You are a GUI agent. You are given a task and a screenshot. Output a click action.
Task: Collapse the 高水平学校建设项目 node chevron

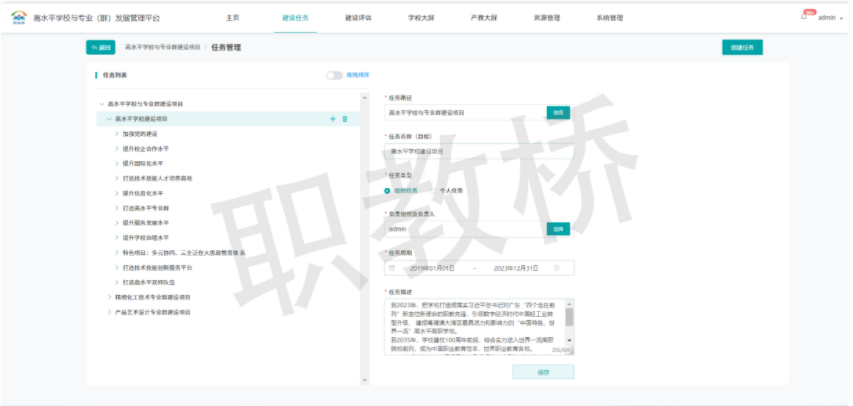click(x=109, y=119)
